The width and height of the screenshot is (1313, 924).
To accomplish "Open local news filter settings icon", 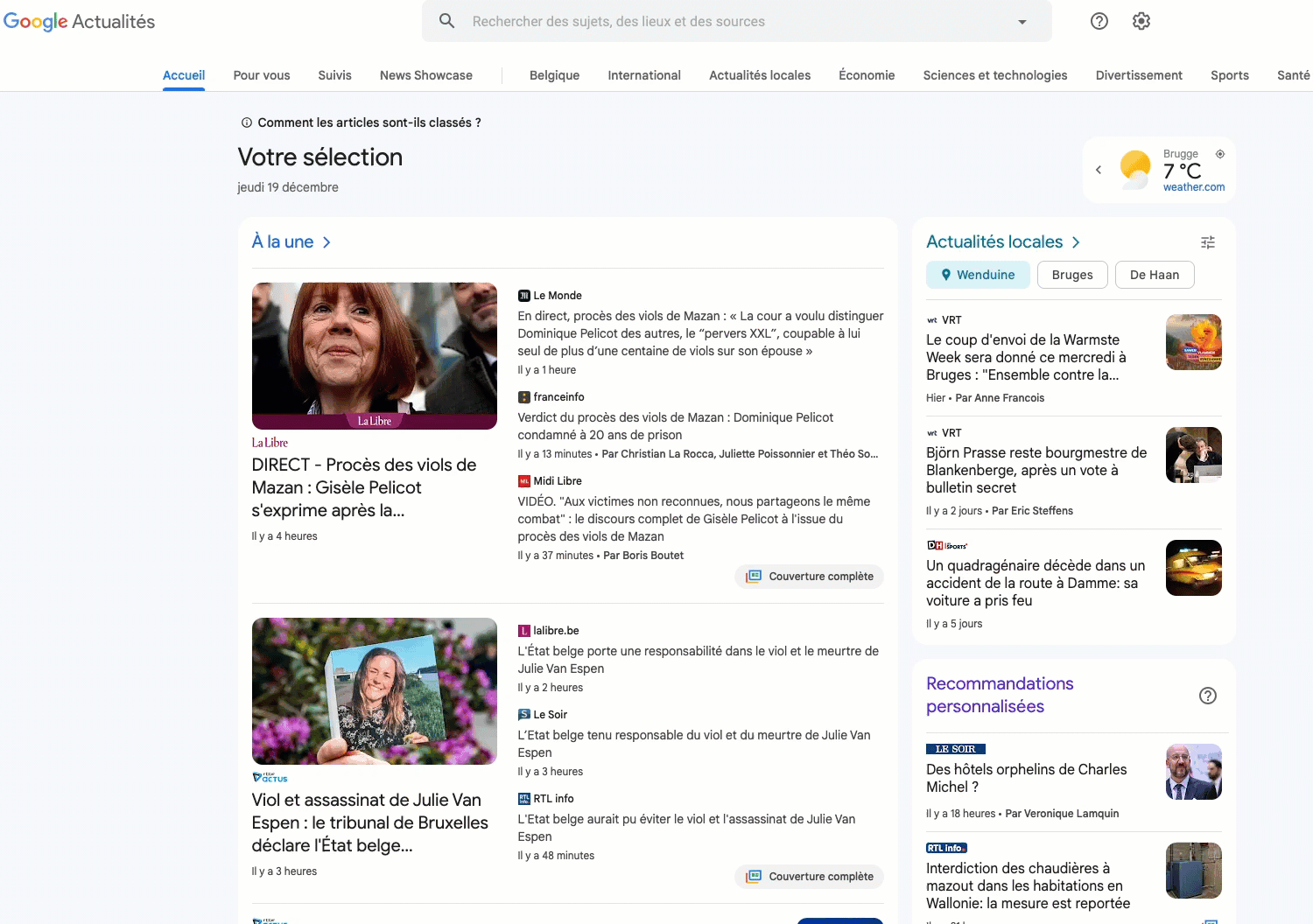I will pos(1208,242).
